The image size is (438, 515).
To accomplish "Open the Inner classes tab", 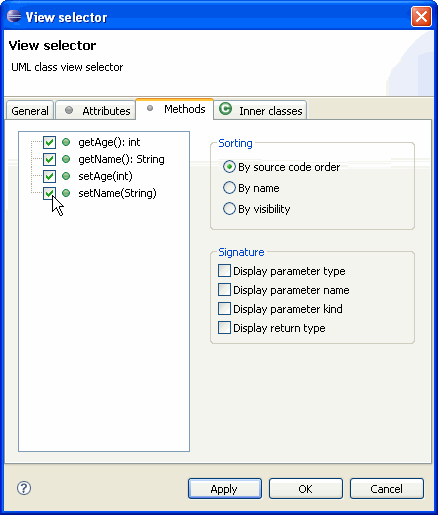I will pos(260,110).
